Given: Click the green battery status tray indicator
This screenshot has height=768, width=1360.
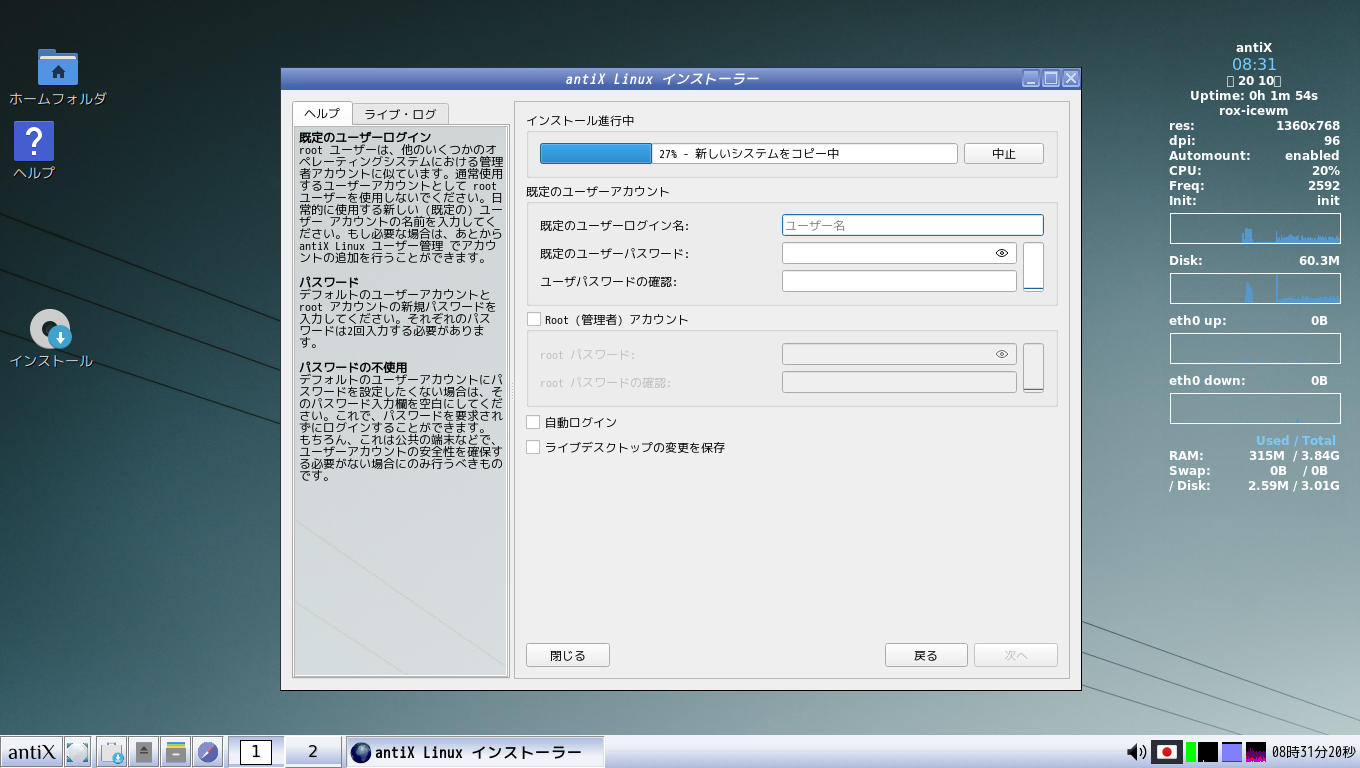Looking at the screenshot, I should pos(1190,752).
